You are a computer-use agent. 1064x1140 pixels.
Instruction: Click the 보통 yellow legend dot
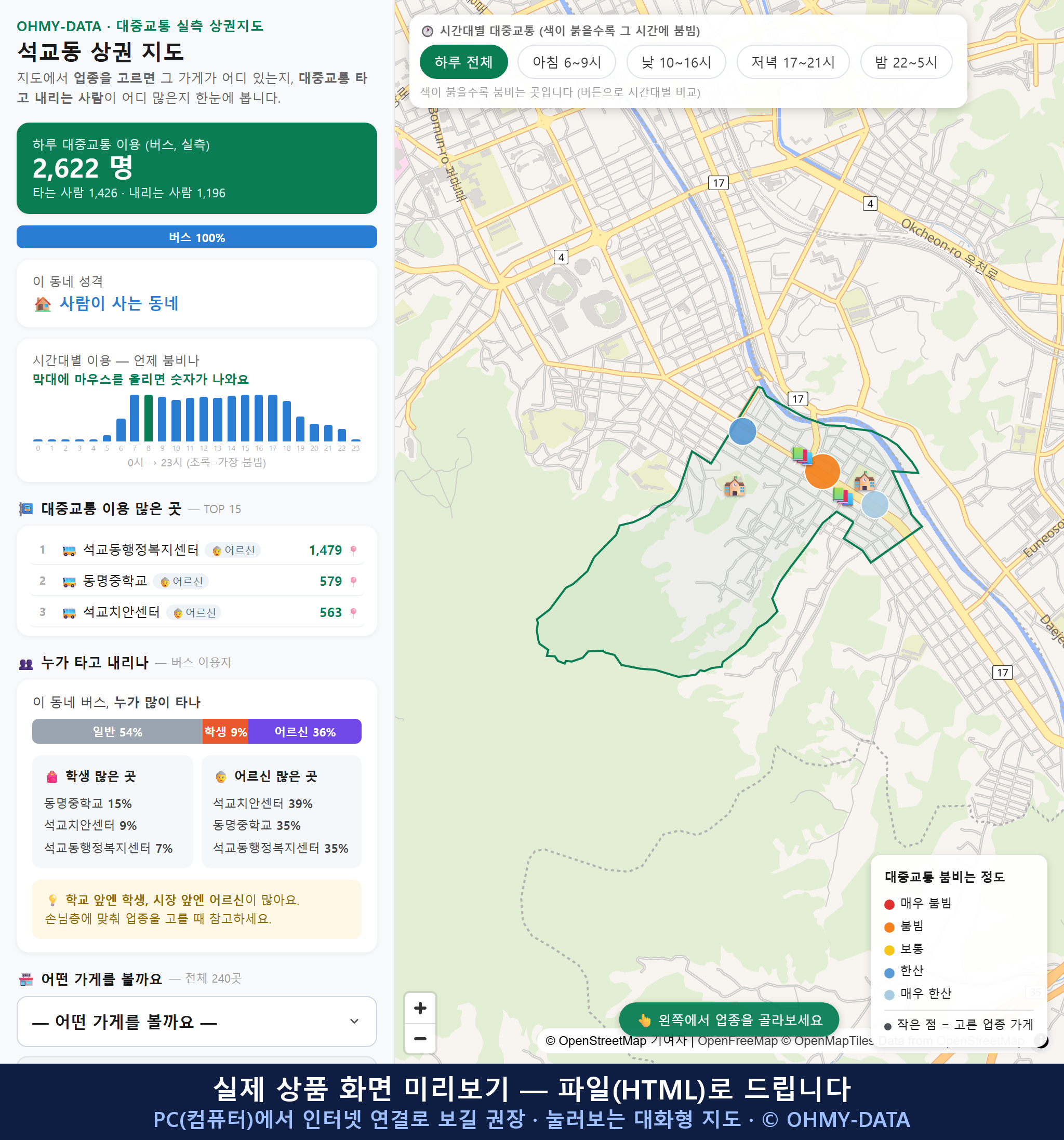coord(889,949)
